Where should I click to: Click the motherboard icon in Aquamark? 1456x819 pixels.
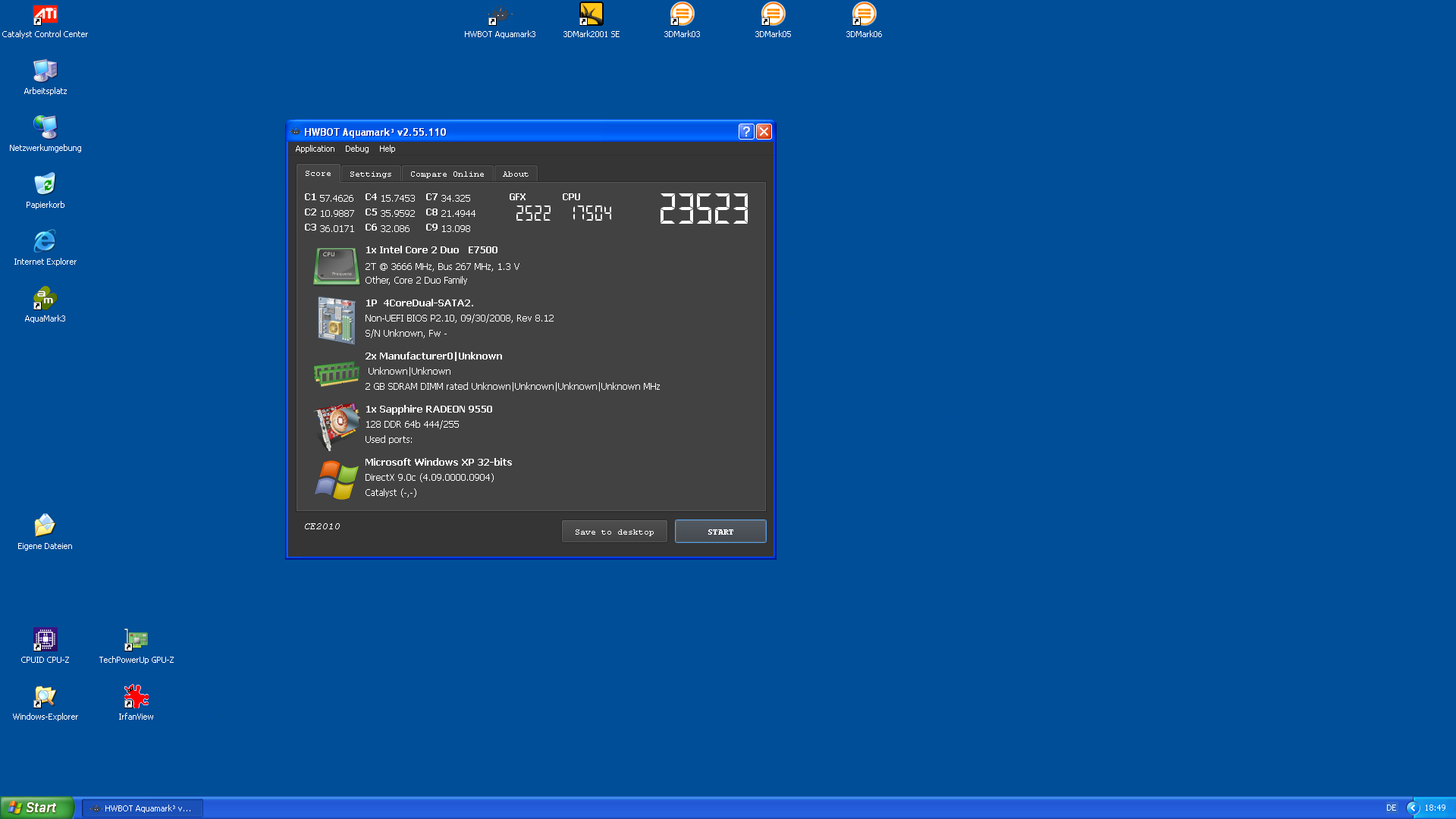pyautogui.click(x=336, y=319)
